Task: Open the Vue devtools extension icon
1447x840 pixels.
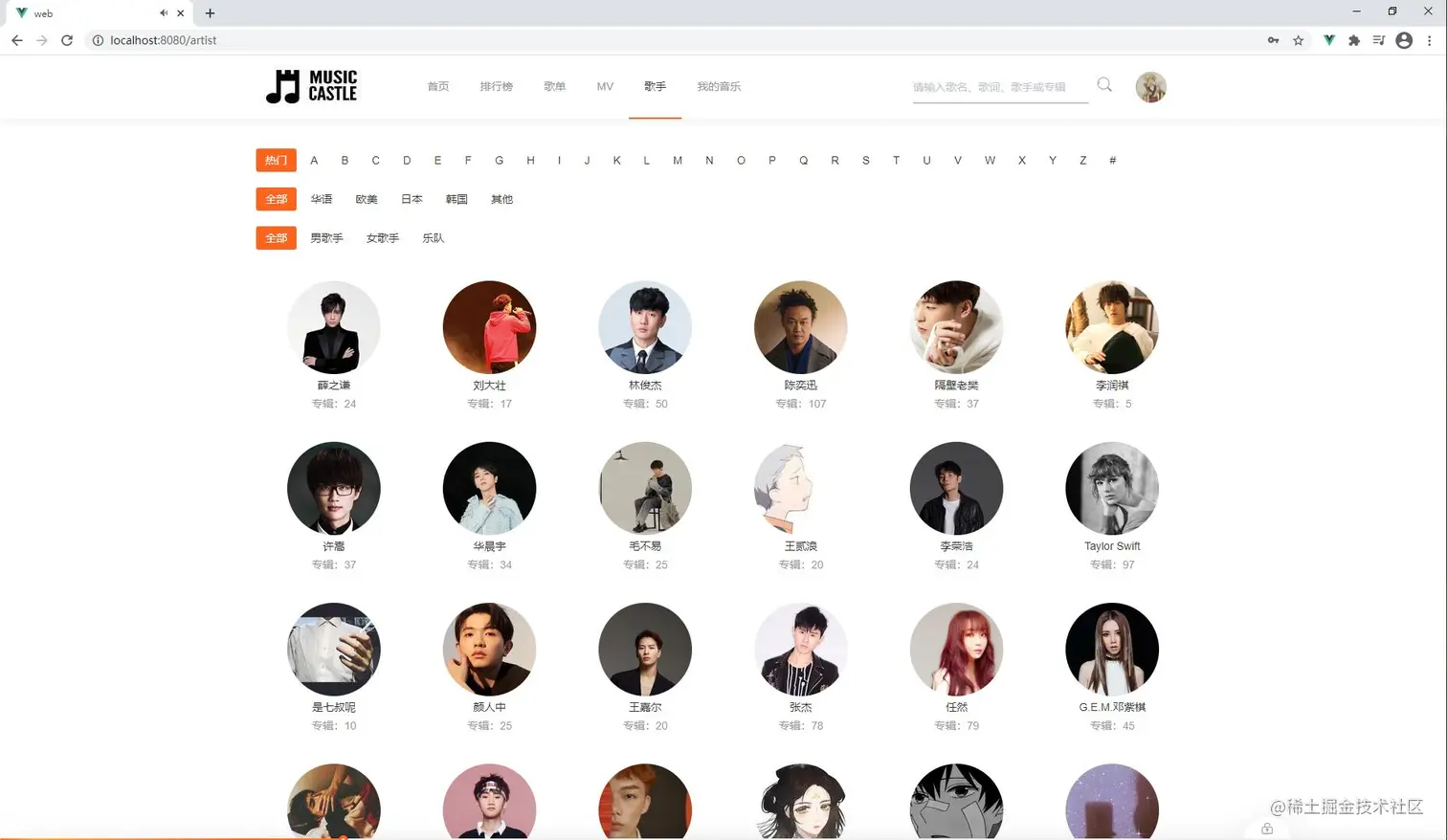Action: click(1329, 40)
